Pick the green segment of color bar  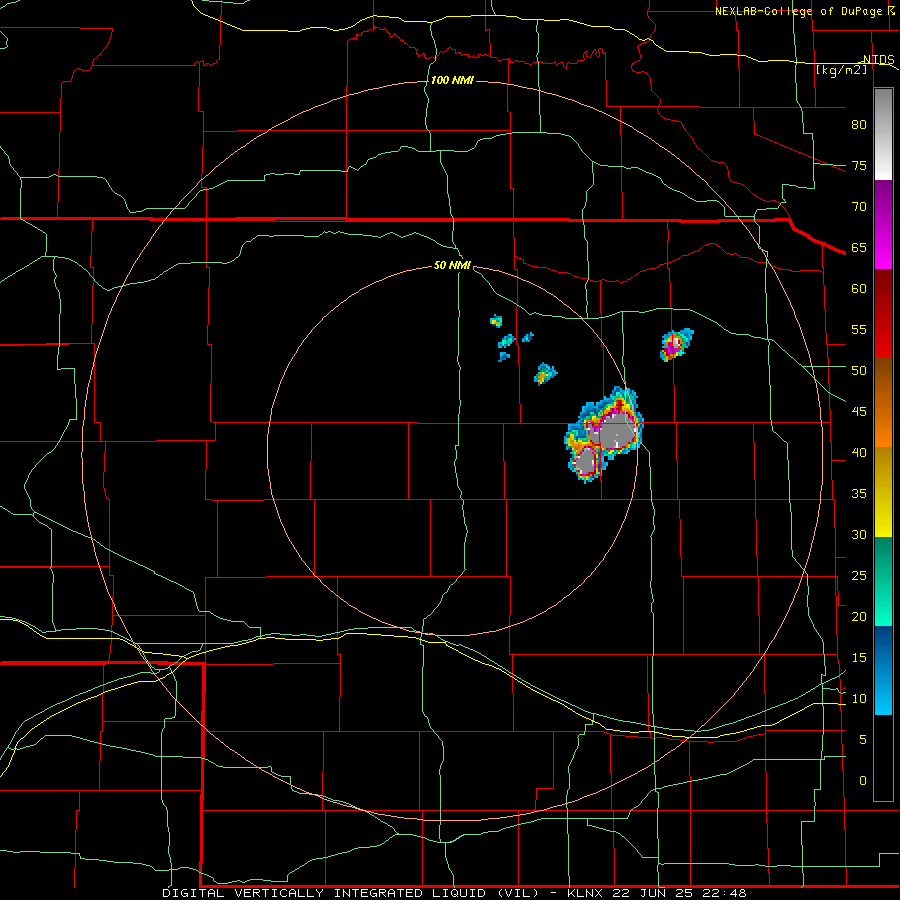pyautogui.click(x=883, y=581)
